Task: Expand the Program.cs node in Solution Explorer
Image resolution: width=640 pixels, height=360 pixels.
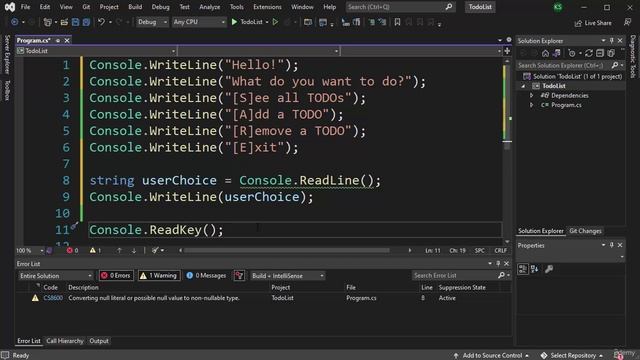Action: point(531,105)
